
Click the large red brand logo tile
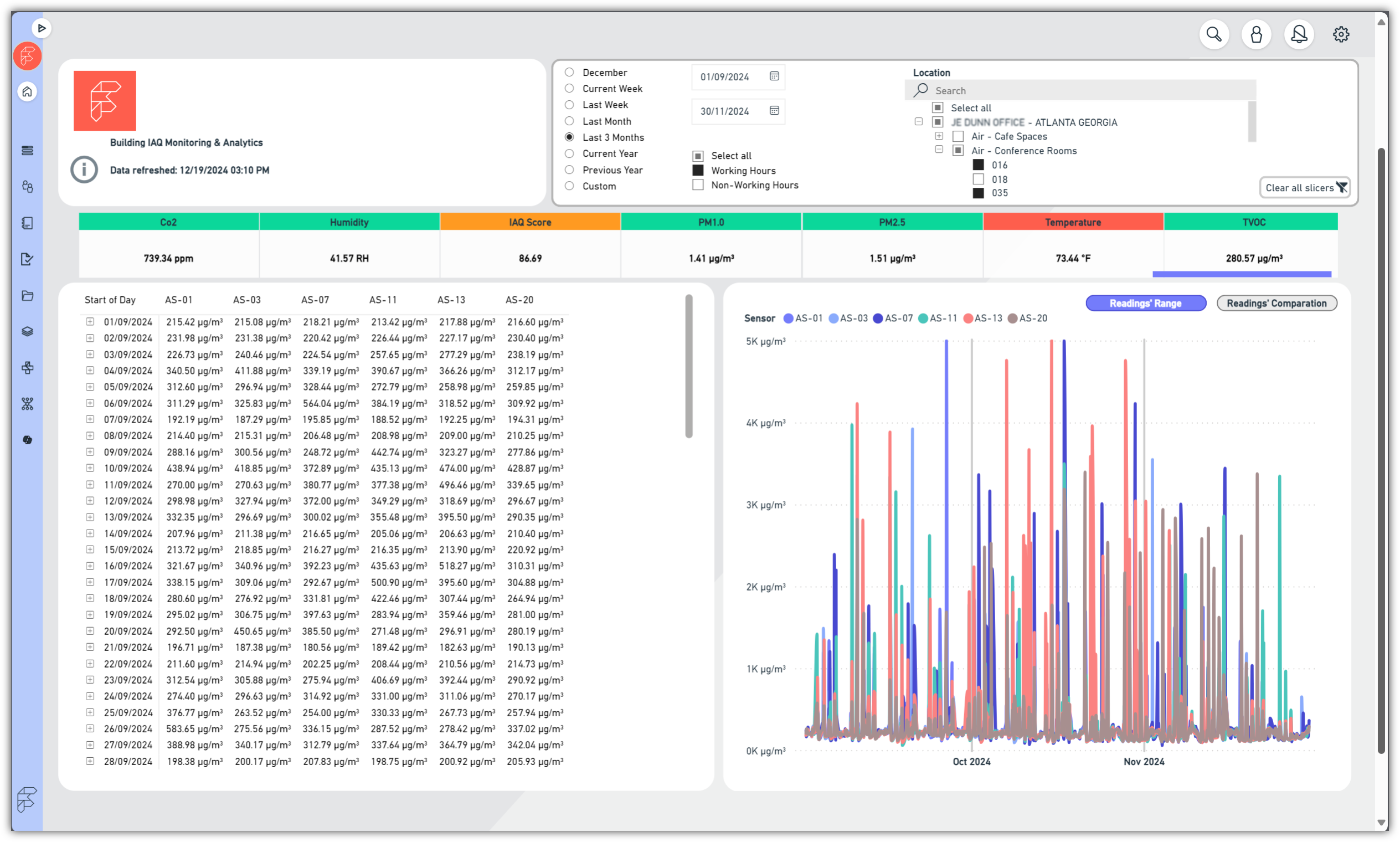(x=105, y=101)
